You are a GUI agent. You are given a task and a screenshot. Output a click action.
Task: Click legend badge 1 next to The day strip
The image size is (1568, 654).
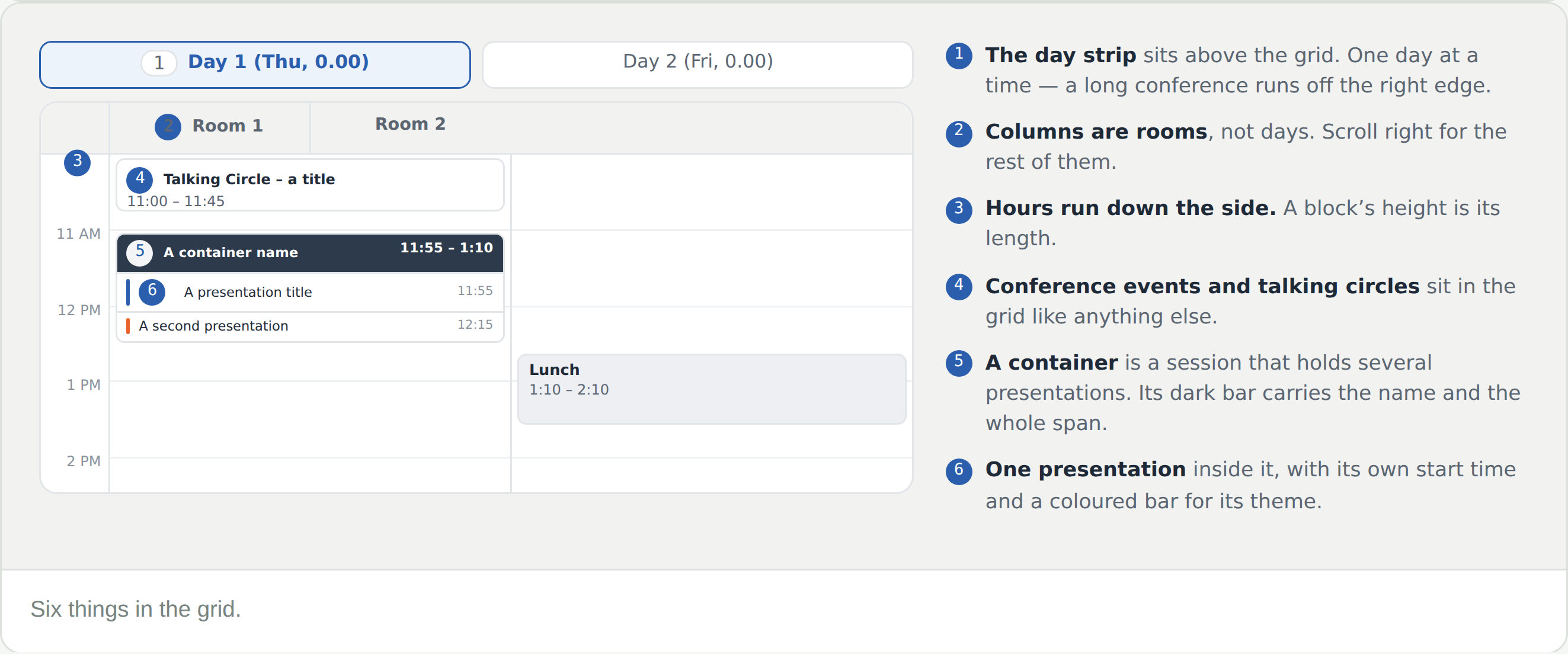pyautogui.click(x=959, y=55)
